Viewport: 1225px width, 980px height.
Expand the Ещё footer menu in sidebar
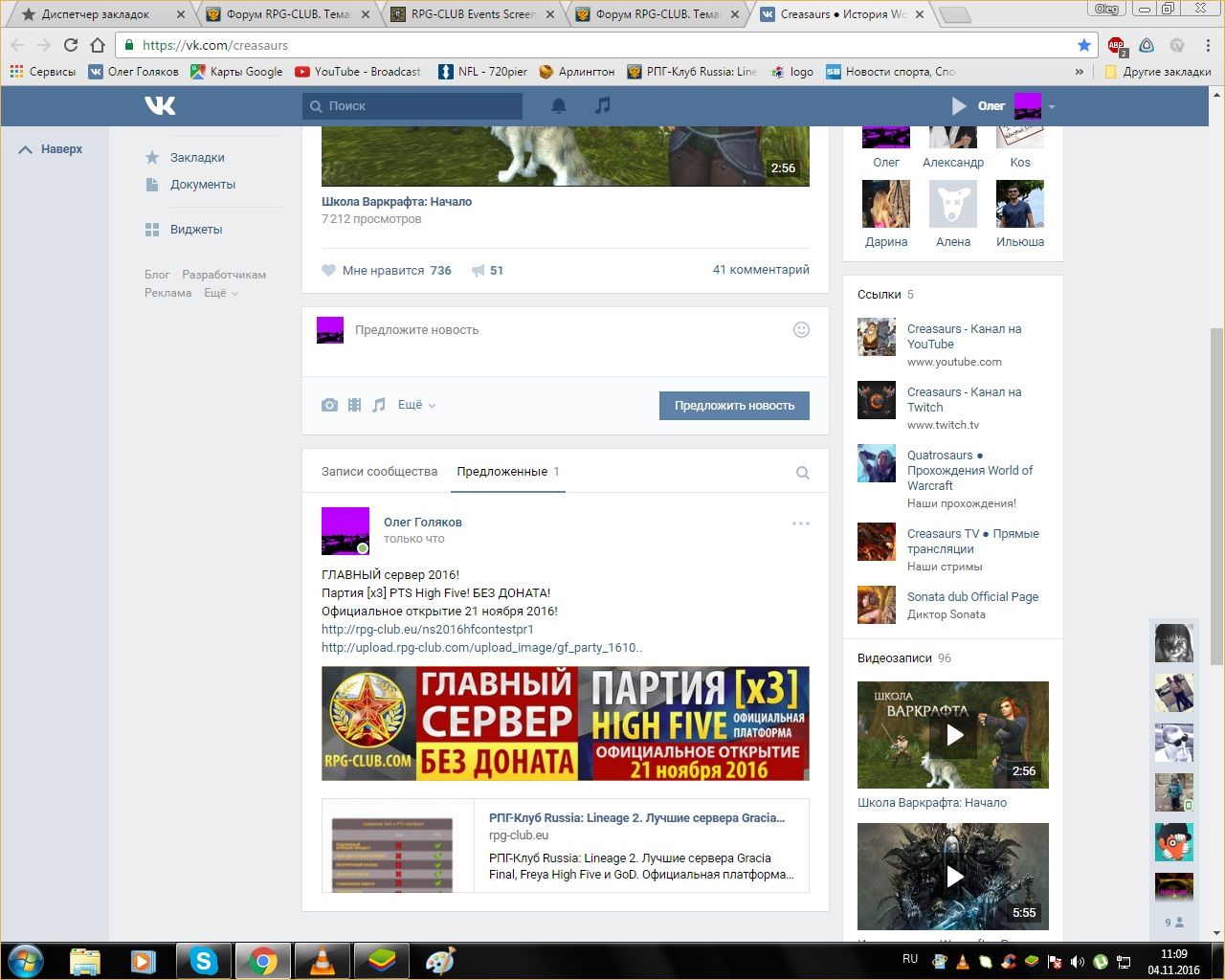(x=220, y=293)
